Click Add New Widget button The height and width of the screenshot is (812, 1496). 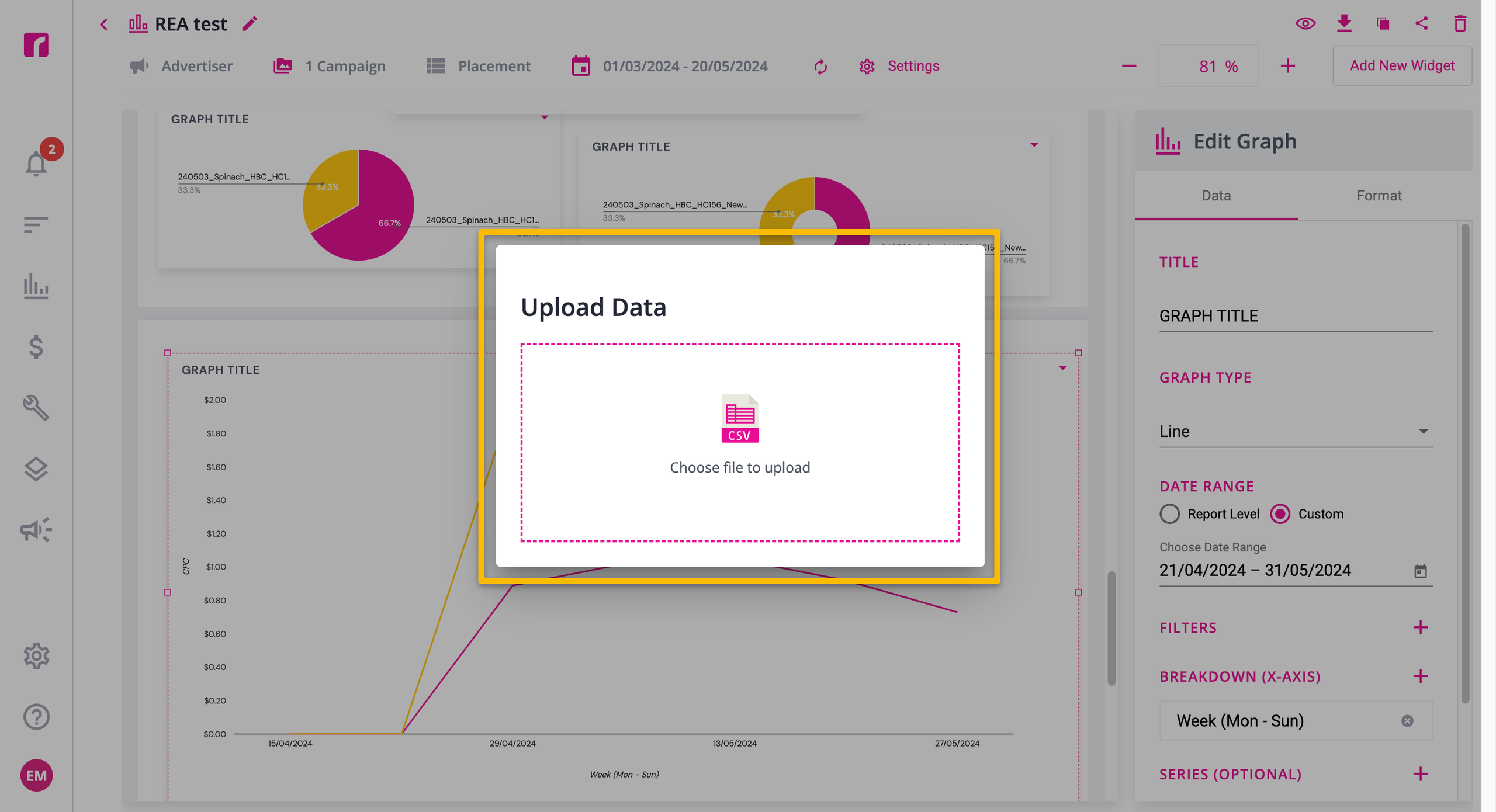point(1402,65)
